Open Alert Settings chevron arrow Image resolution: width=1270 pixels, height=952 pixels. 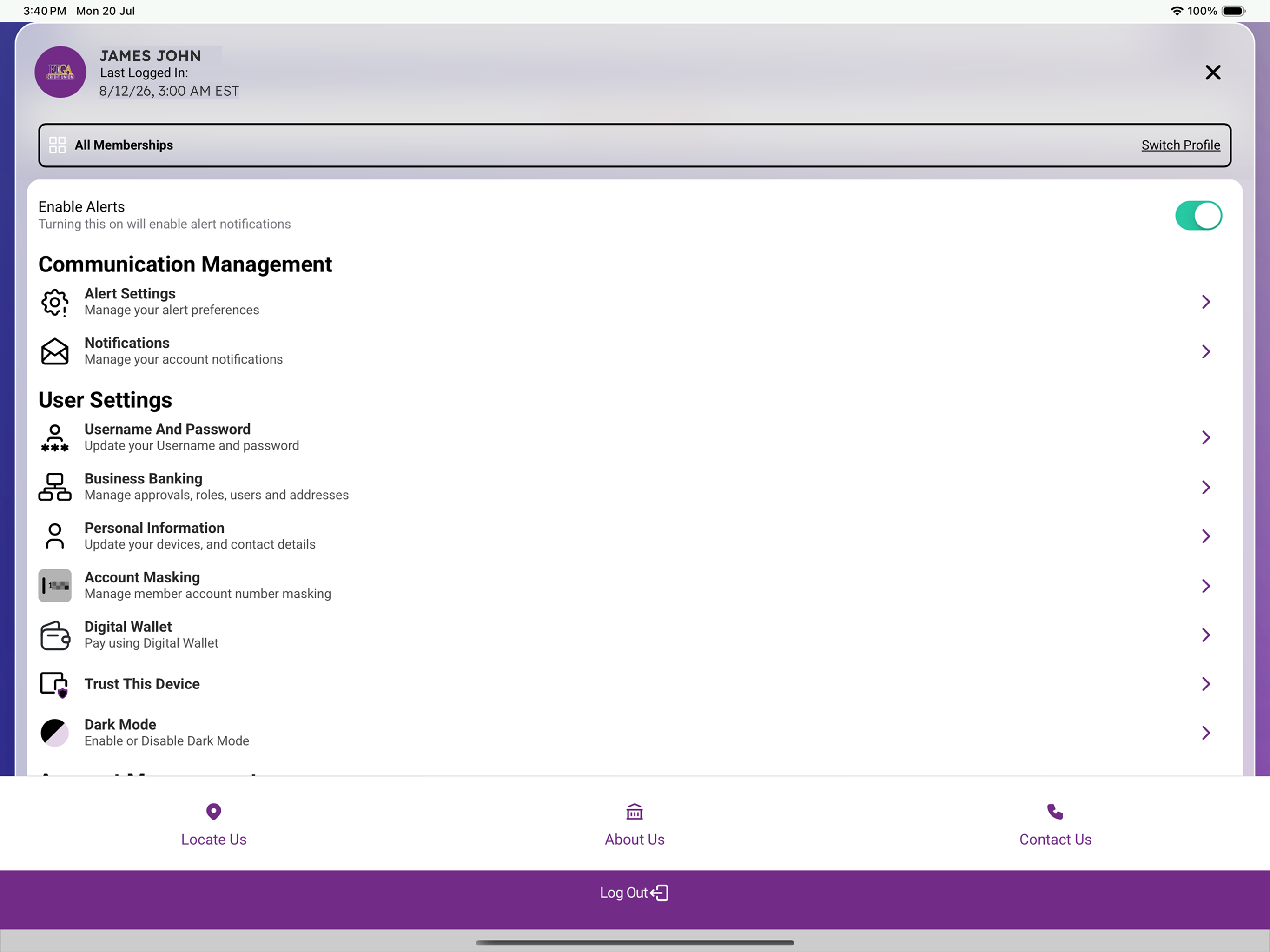tap(1206, 302)
